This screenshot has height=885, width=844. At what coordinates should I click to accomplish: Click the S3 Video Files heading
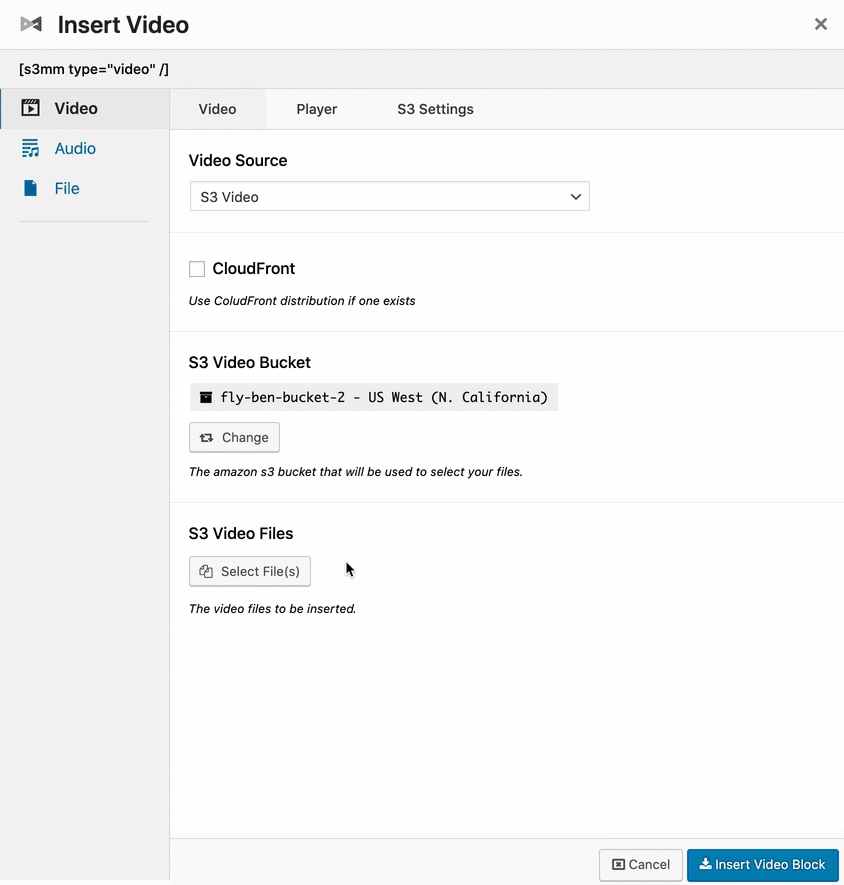241,533
